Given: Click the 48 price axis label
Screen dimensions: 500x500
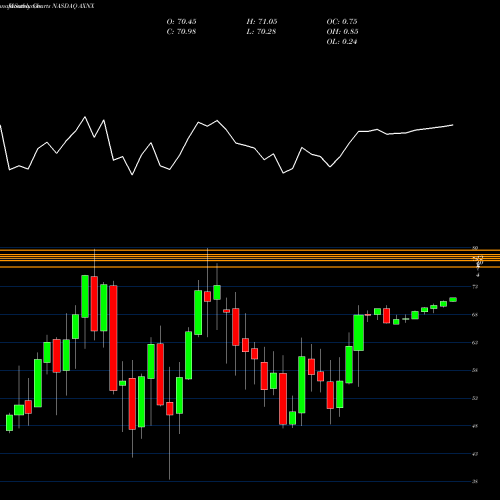Looking at the screenshot, I should [476, 426].
